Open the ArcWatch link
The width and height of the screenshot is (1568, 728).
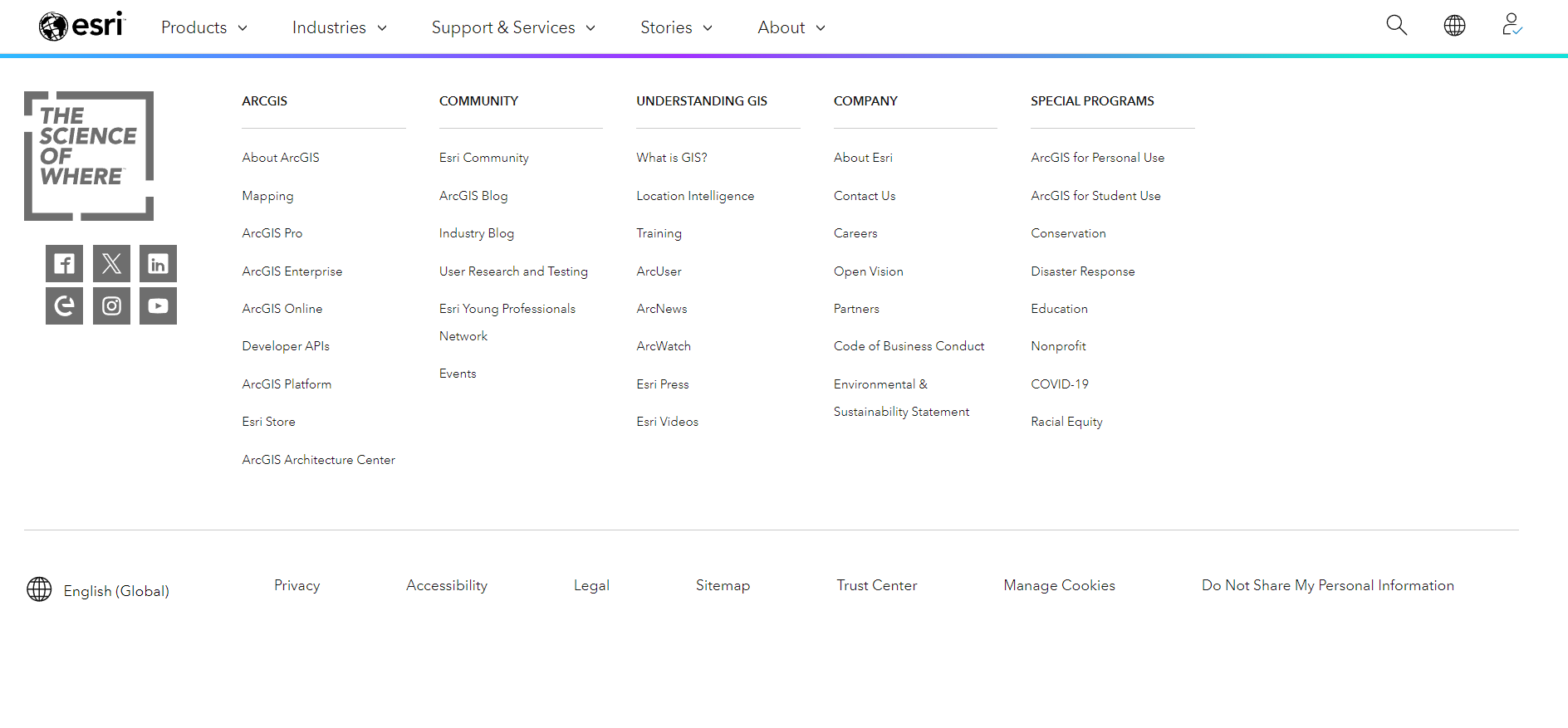pos(664,346)
